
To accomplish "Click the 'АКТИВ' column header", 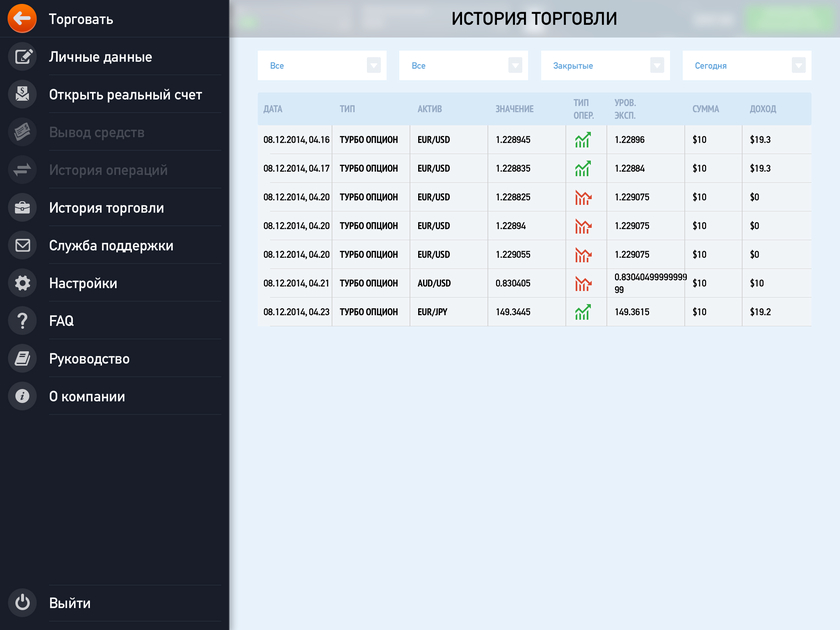I will point(430,109).
